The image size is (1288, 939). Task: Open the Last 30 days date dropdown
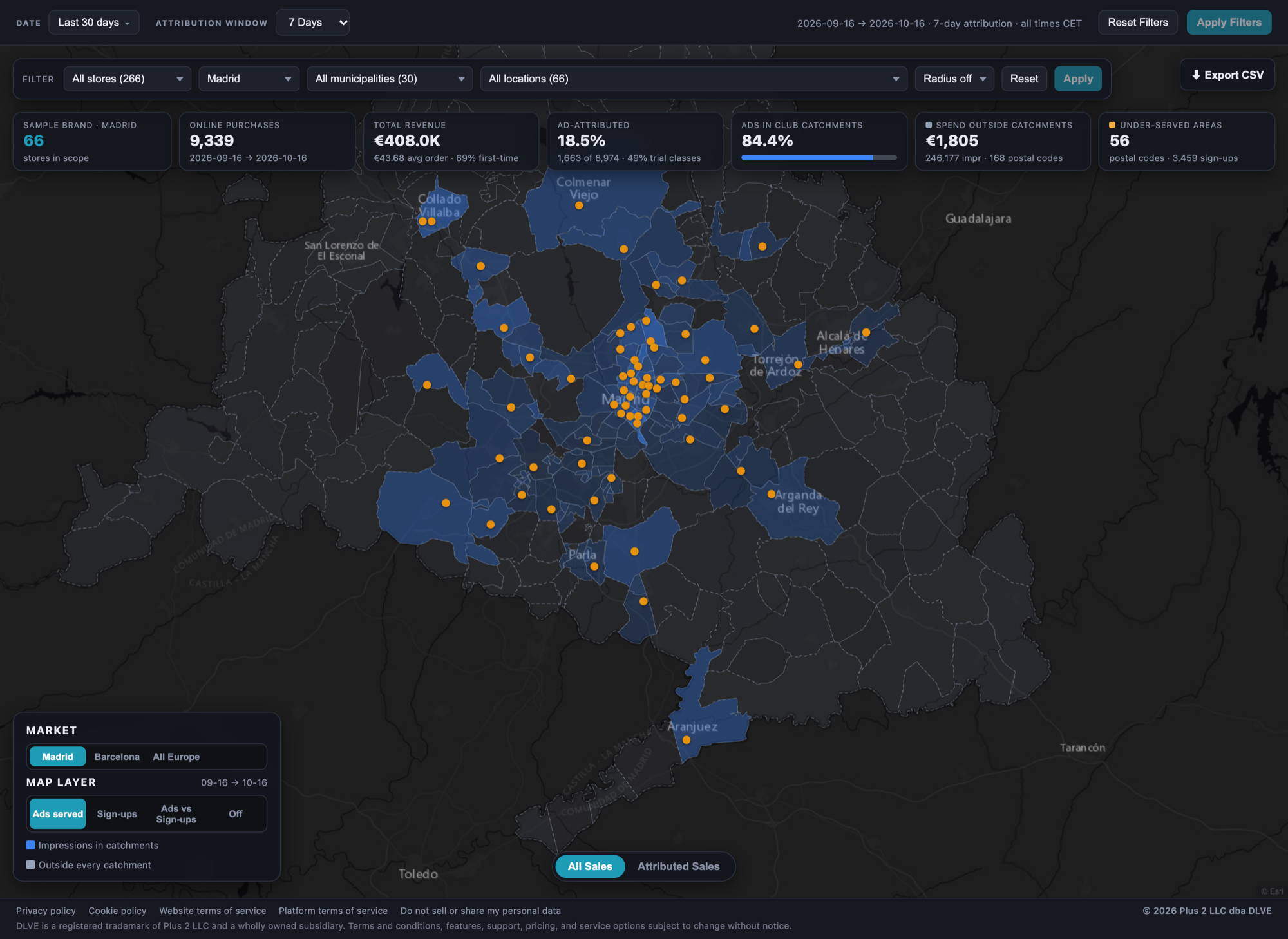click(94, 23)
